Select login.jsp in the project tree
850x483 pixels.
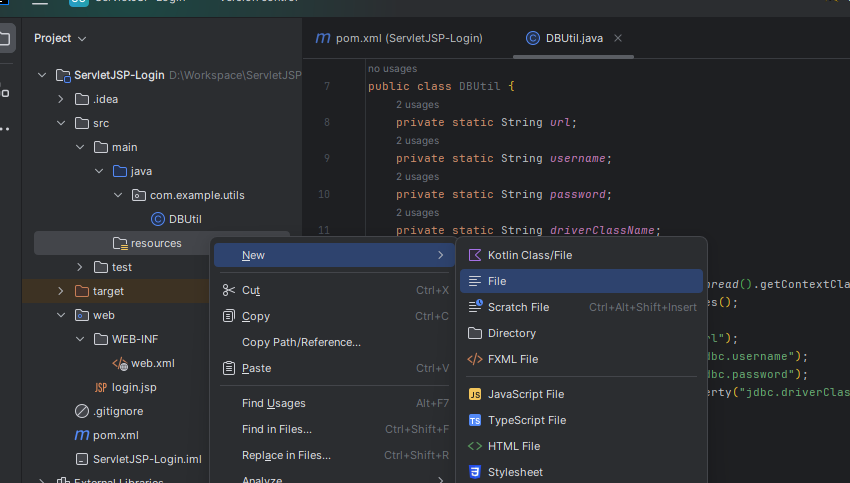coord(131,387)
